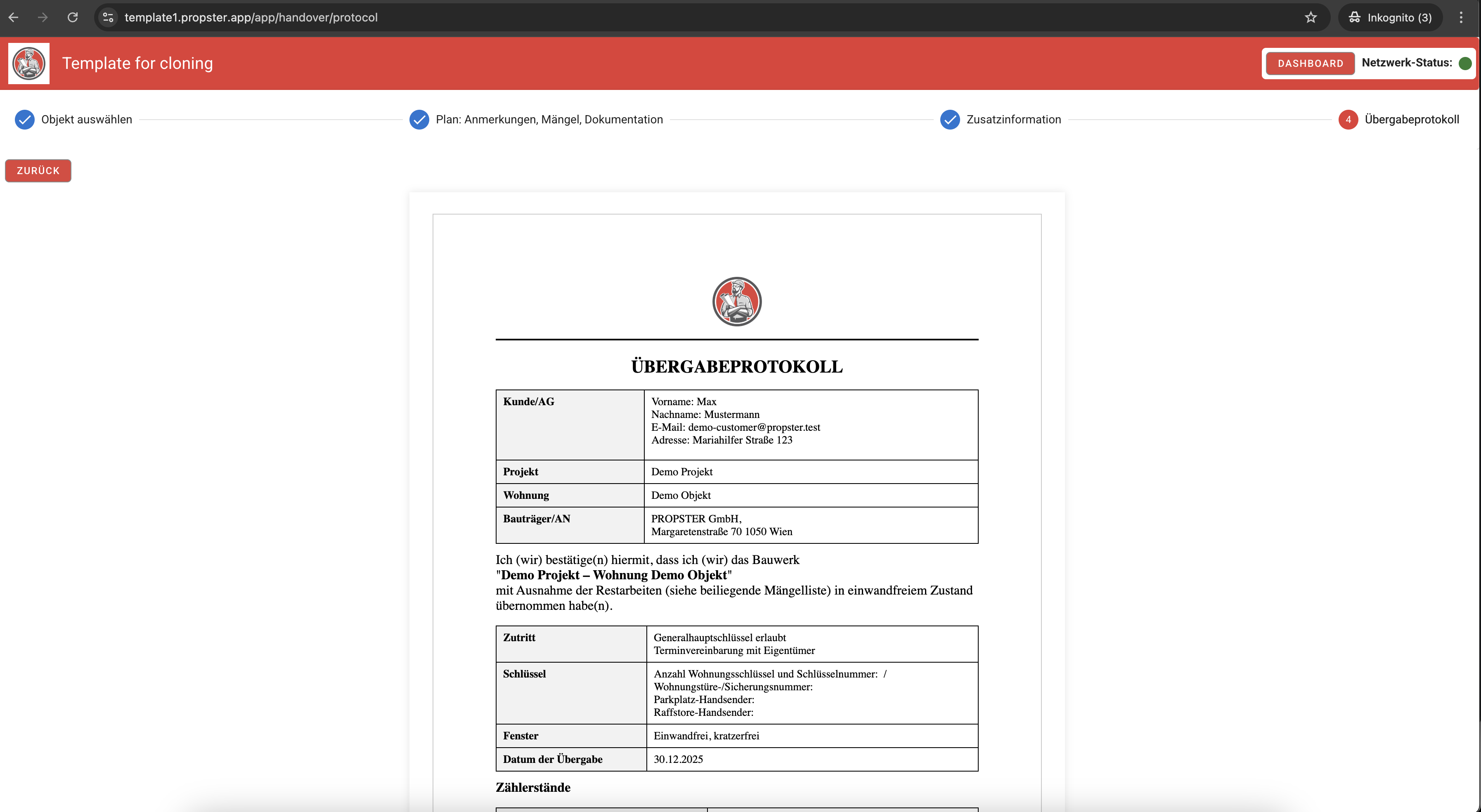This screenshot has height=812, width=1481.
Task: Open the Chrome three-dot menu
Action: (x=1461, y=17)
